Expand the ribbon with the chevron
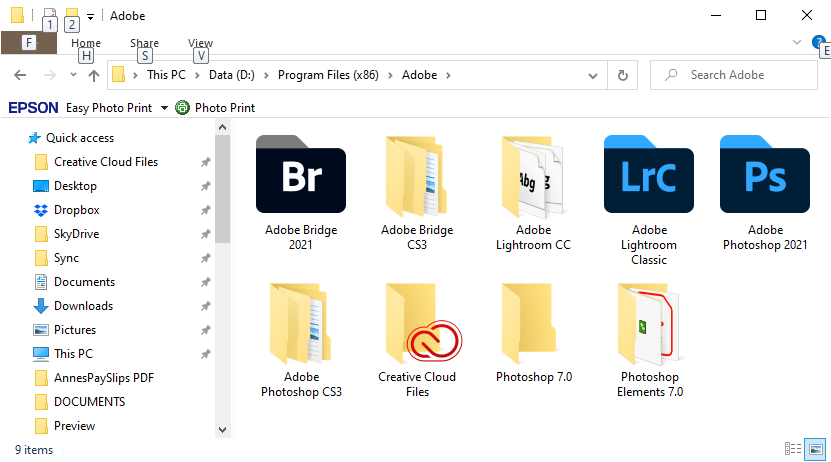831x462 pixels. (x=797, y=42)
